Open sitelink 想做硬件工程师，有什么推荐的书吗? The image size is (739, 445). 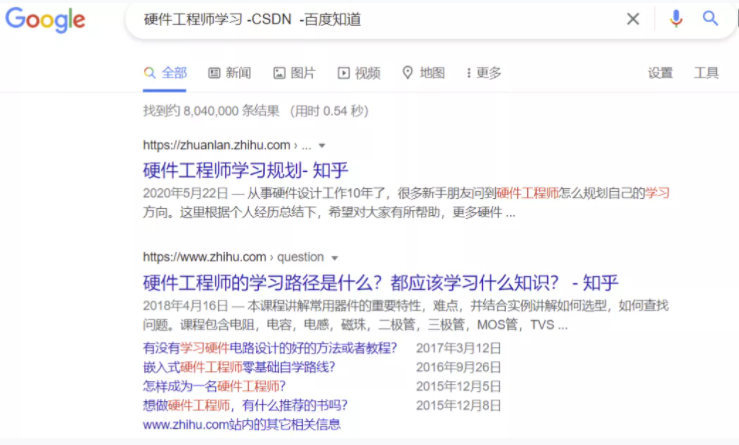245,405
